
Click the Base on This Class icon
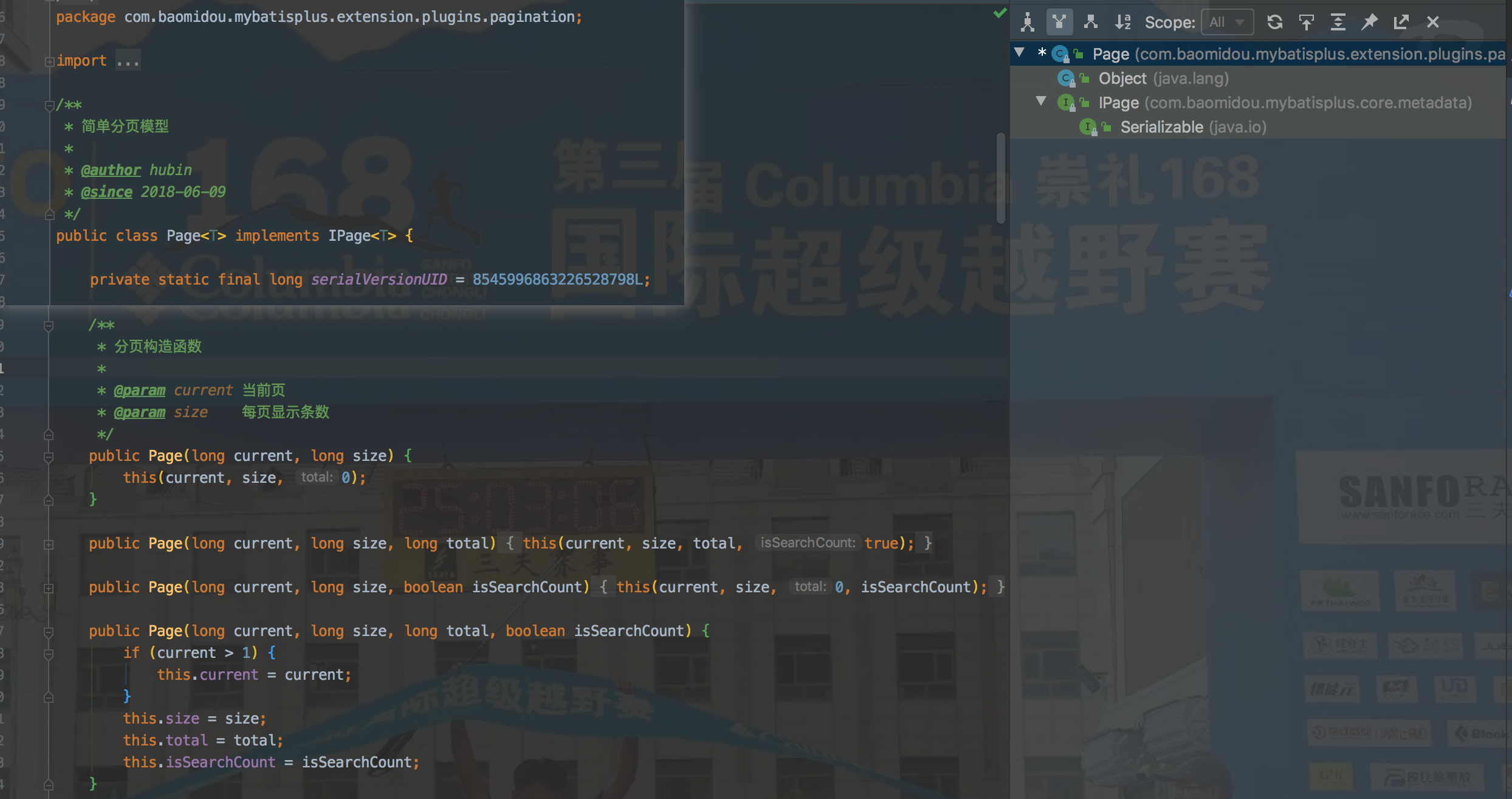1307,22
